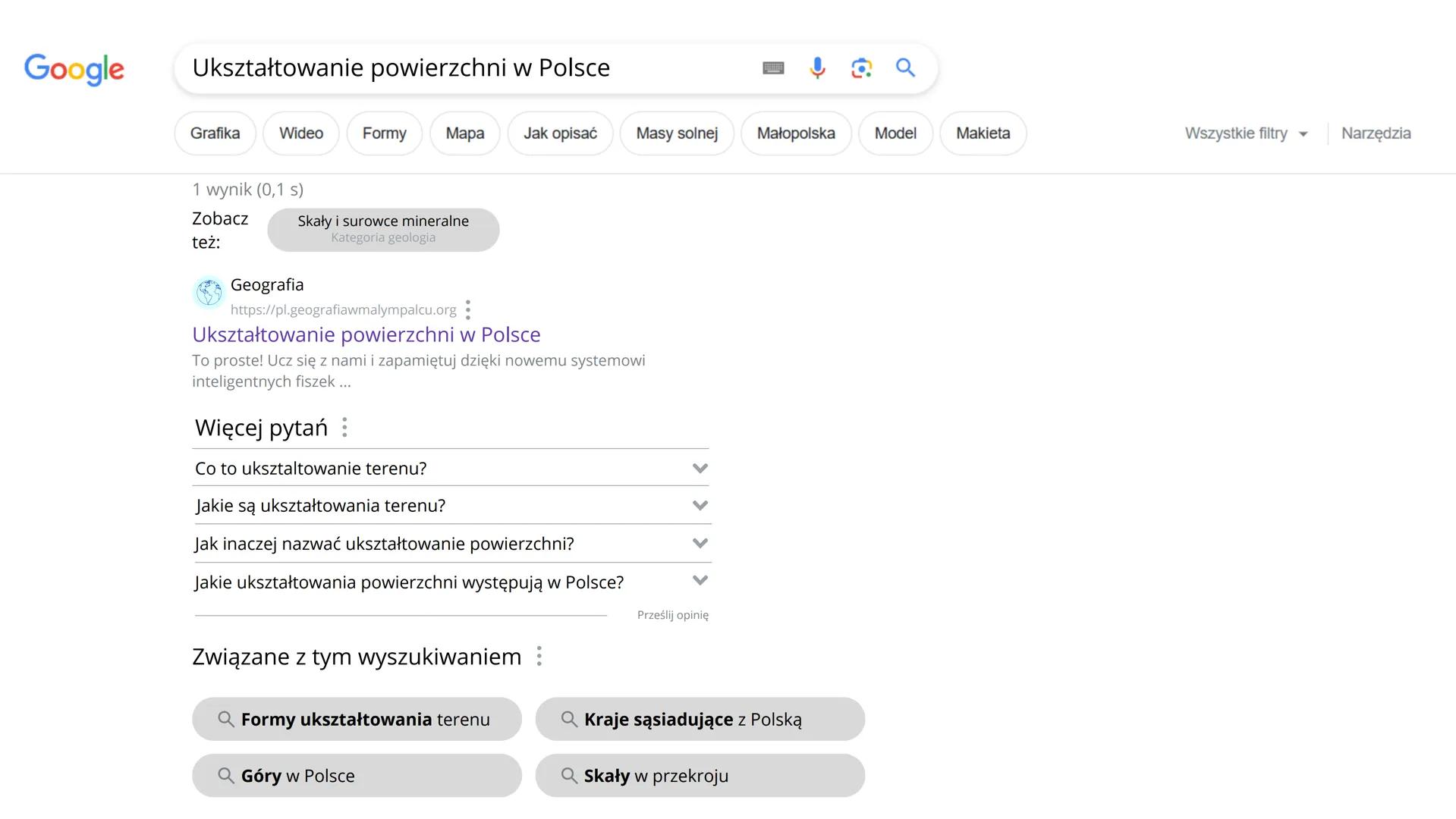
Task: Click the Prześlij opinię link
Action: pos(672,614)
